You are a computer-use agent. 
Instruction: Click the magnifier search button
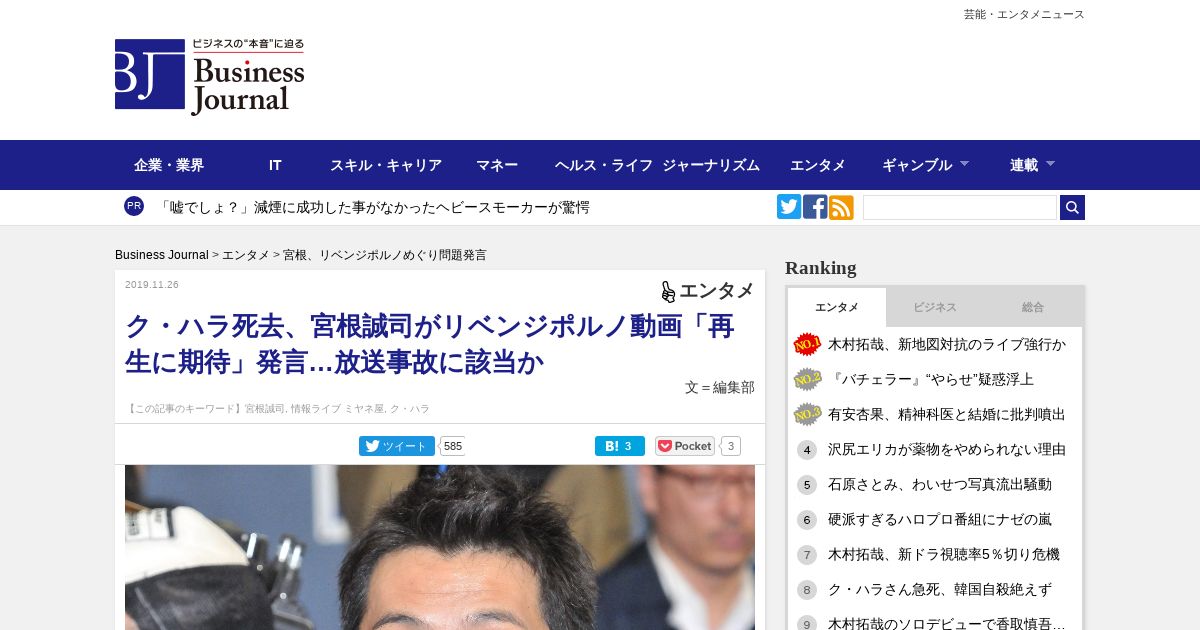coord(1072,207)
